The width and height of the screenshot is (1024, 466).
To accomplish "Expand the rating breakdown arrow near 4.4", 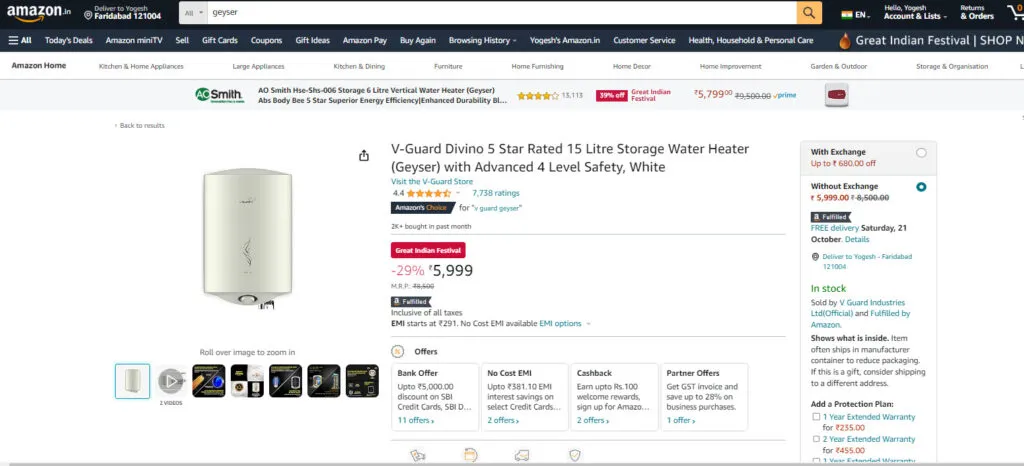I will (x=458, y=193).
